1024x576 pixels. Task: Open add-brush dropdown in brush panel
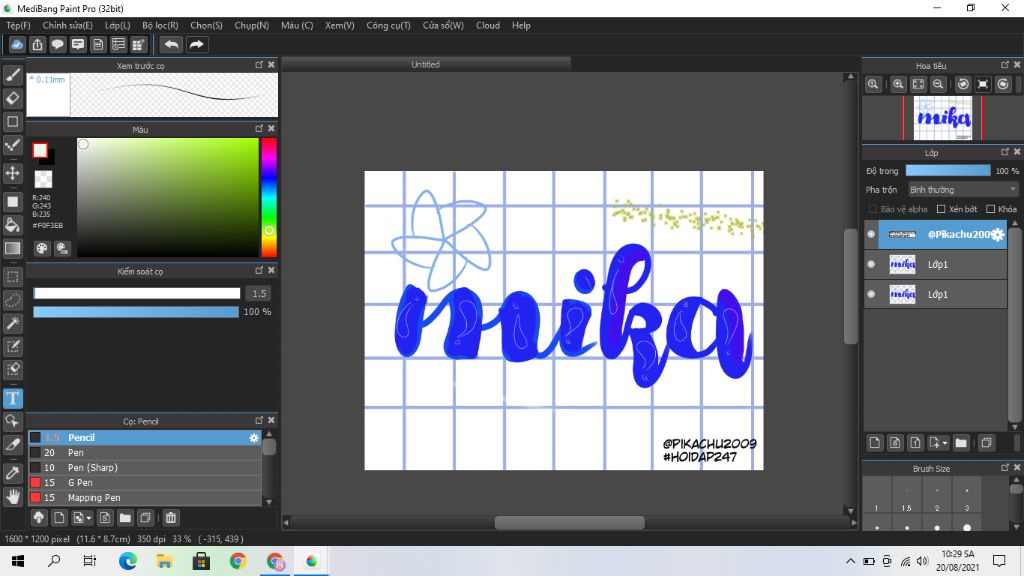82,518
